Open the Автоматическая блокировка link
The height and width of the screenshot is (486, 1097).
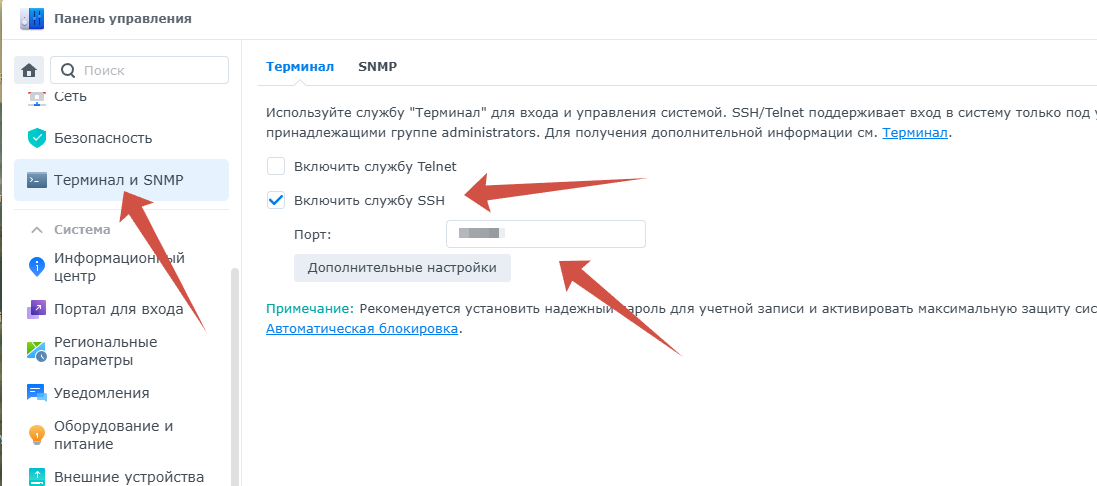(362, 328)
